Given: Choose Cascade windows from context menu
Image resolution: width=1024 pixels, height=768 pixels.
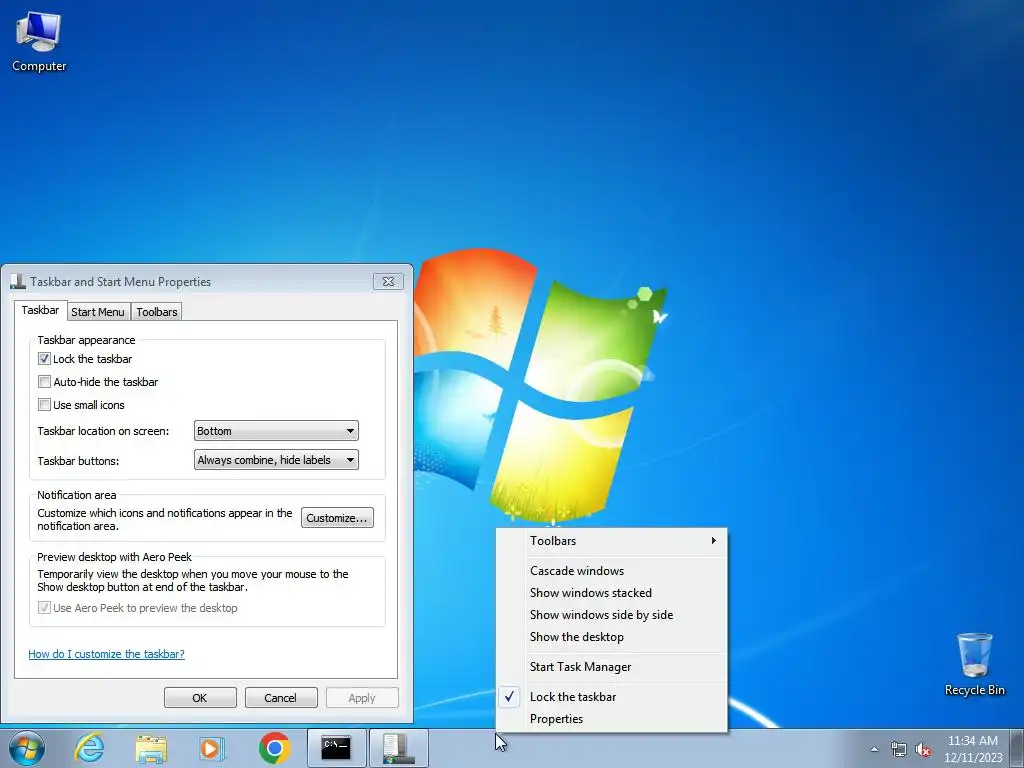Looking at the screenshot, I should [x=612, y=571].
